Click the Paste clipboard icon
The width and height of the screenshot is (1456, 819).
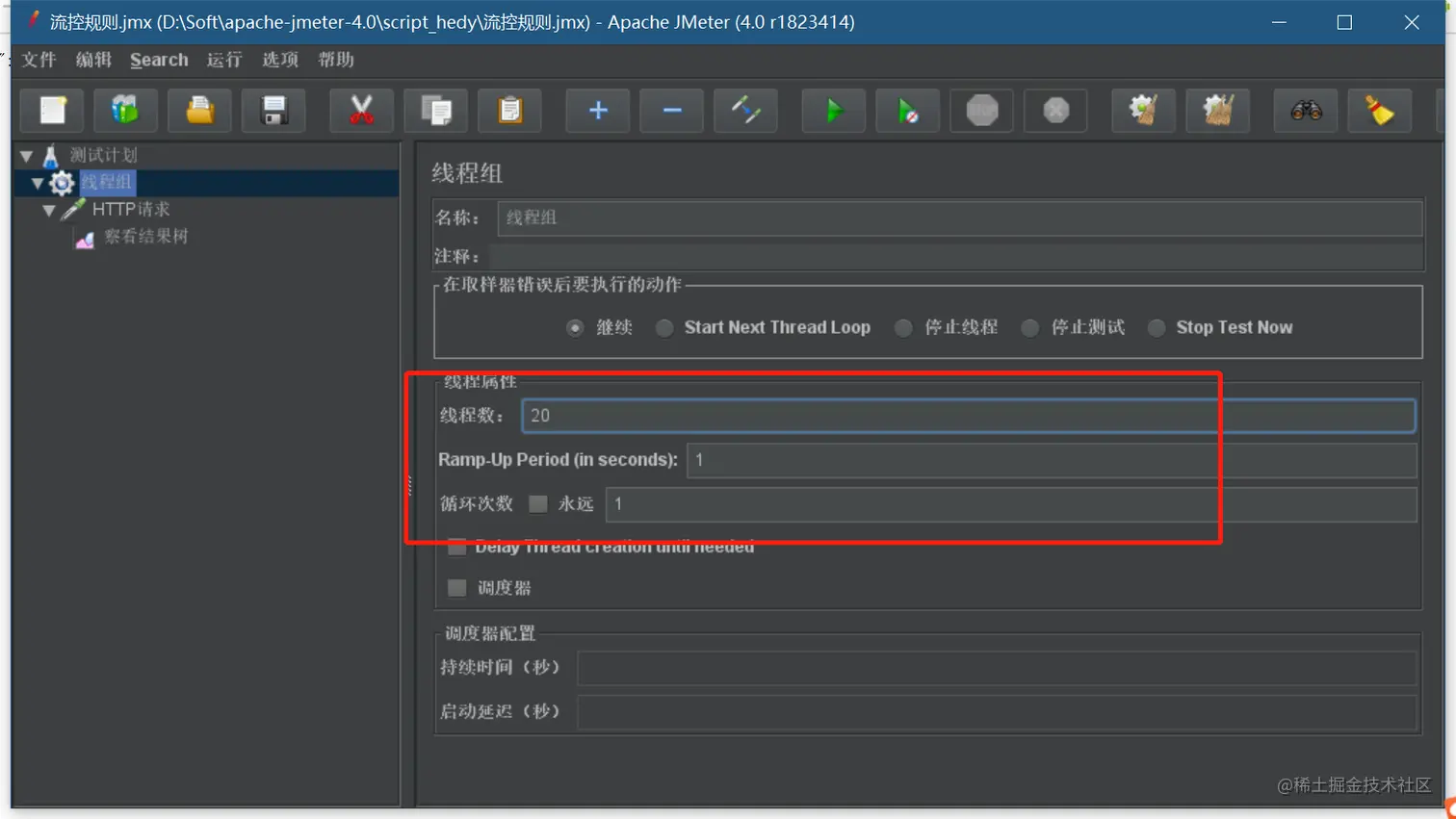tap(510, 111)
